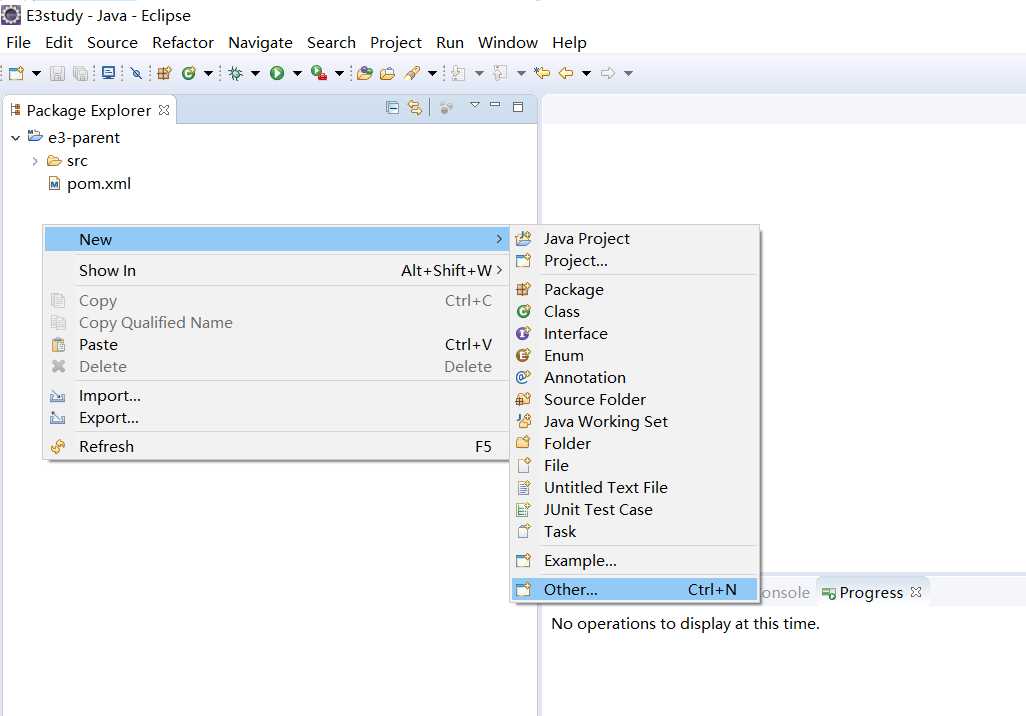Choose Show In from context menu

[276, 270]
